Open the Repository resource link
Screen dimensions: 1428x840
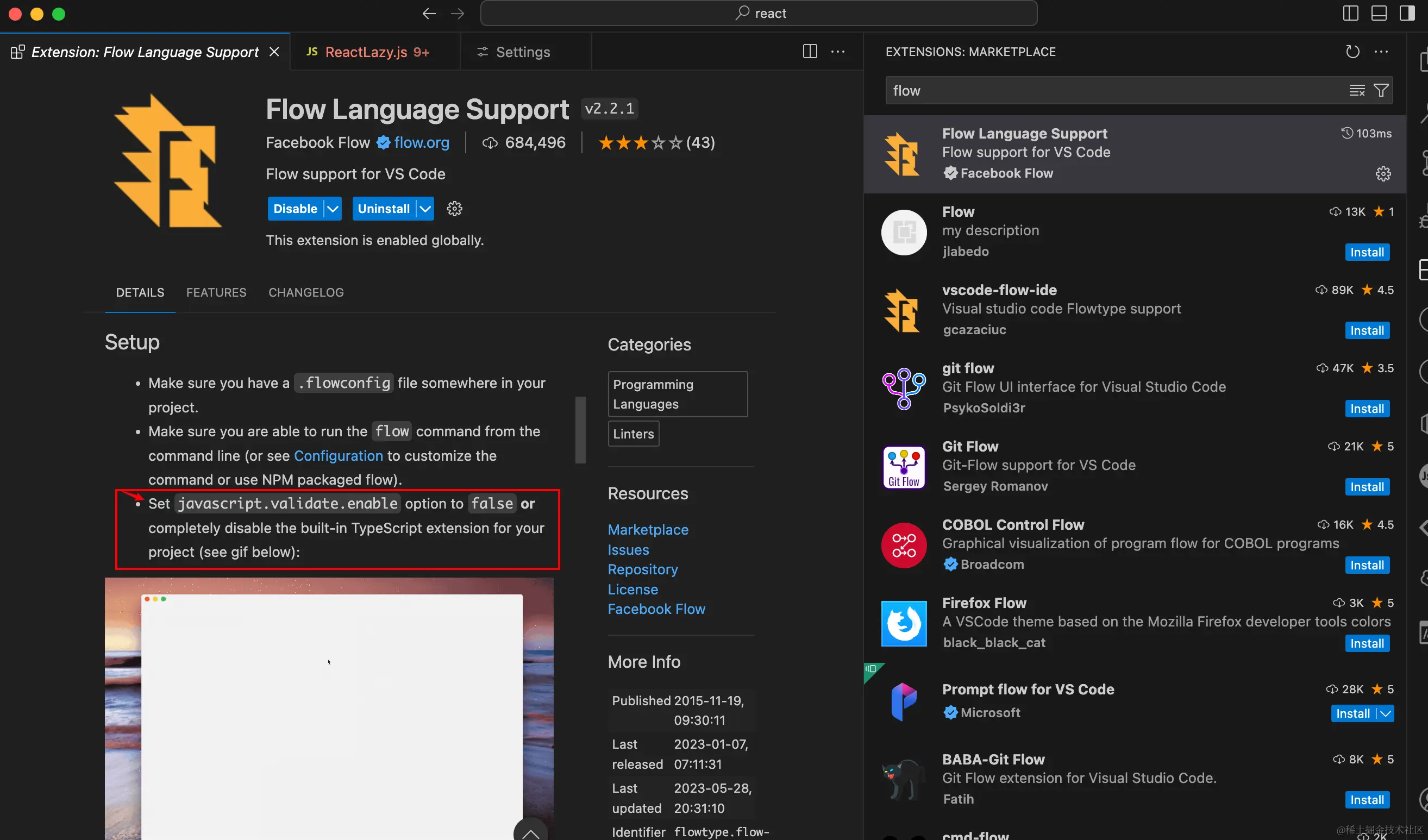643,569
